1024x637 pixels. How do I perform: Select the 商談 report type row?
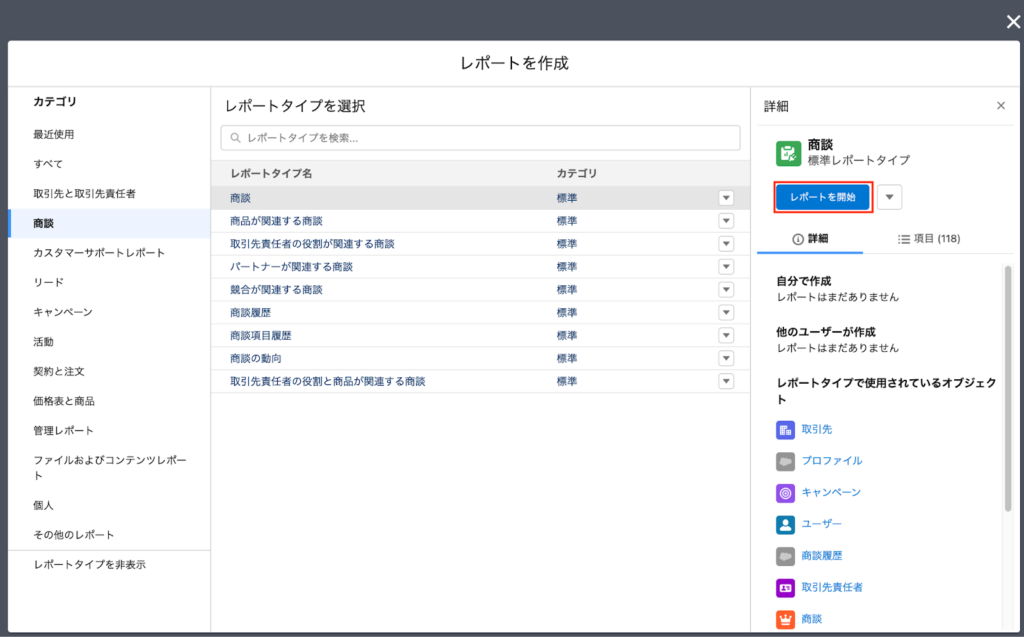480,198
